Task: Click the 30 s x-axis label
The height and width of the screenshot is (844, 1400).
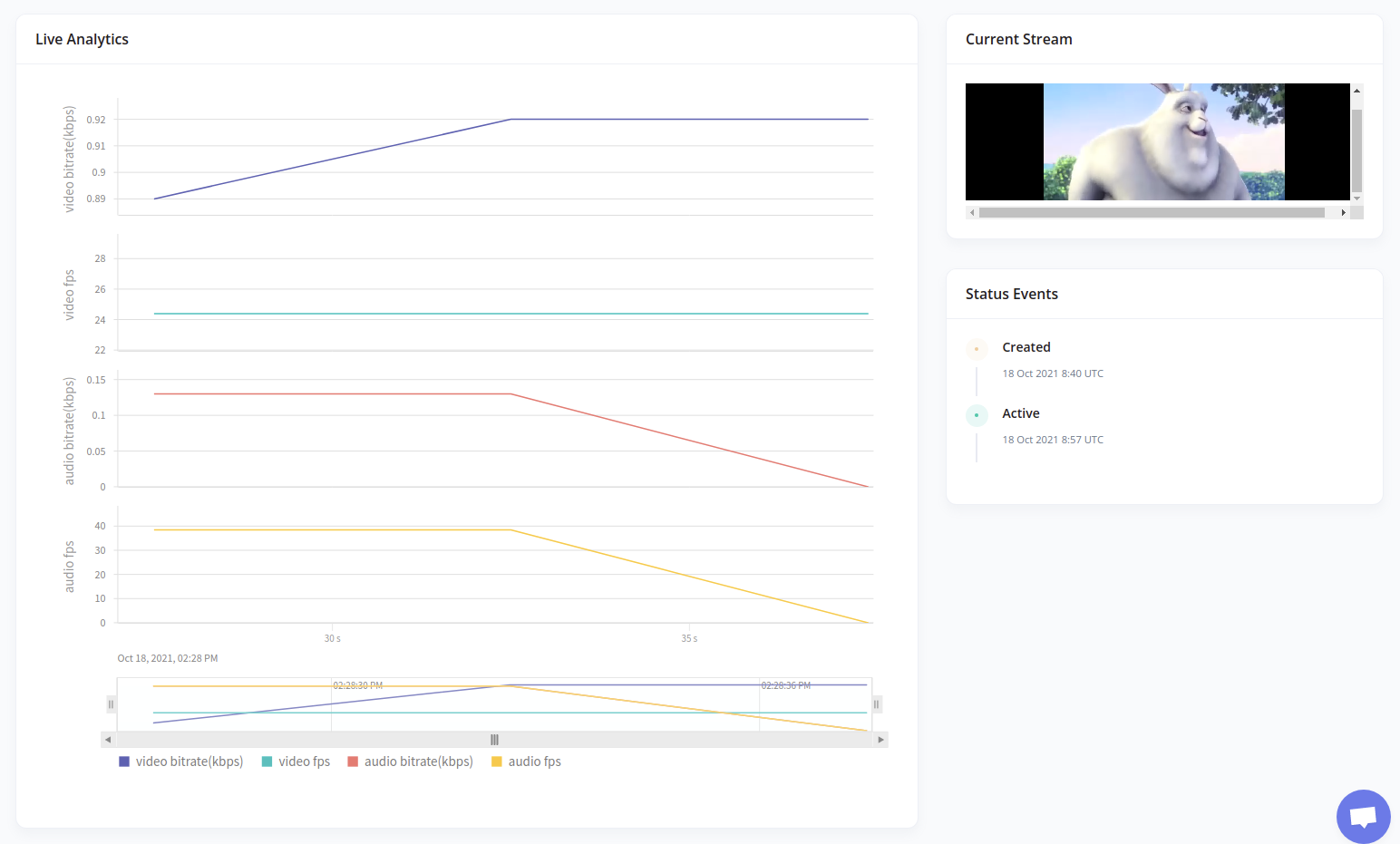Action: pos(333,638)
